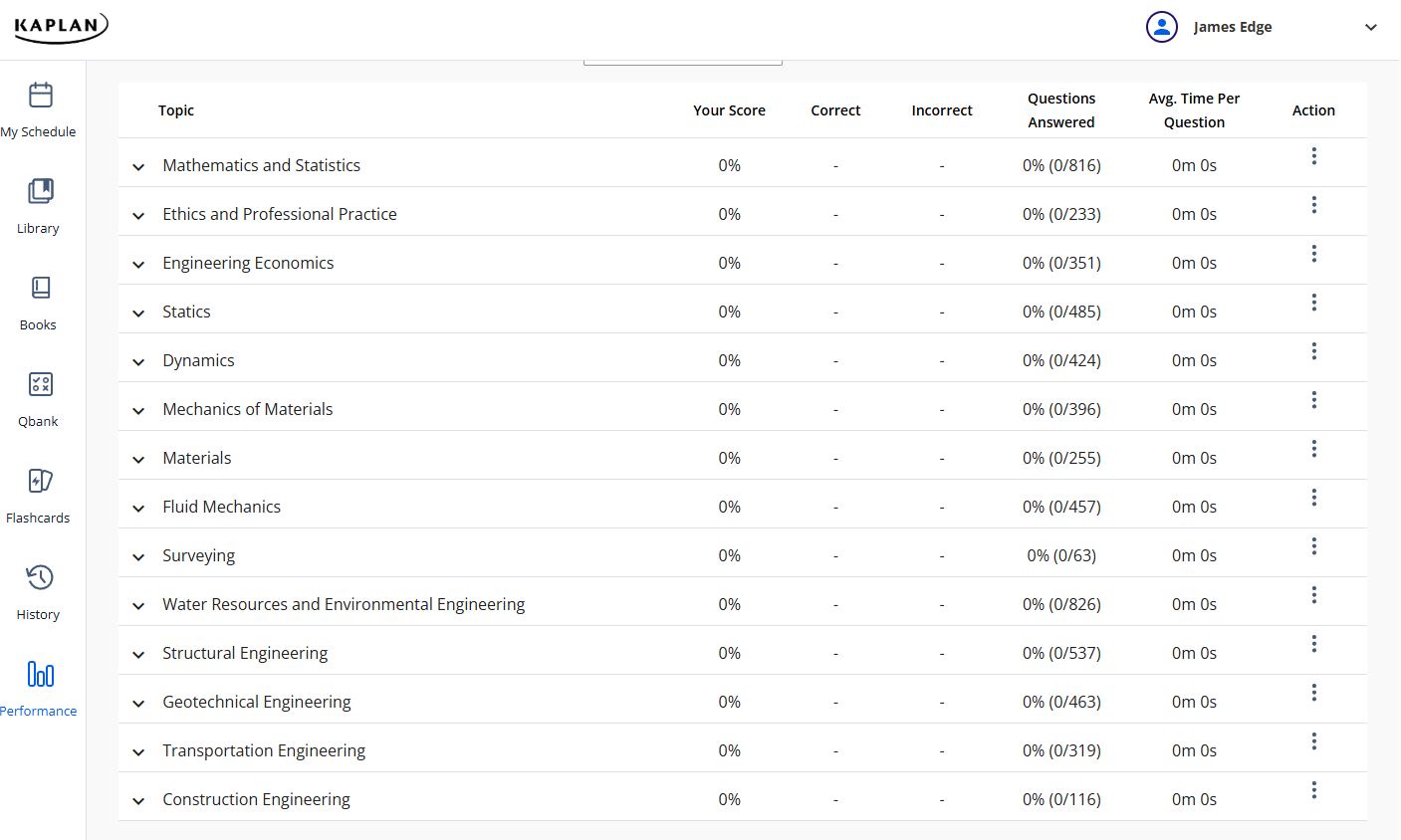This screenshot has height=840, width=1401.
Task: Open the Qbank section icon
Action: (x=41, y=384)
